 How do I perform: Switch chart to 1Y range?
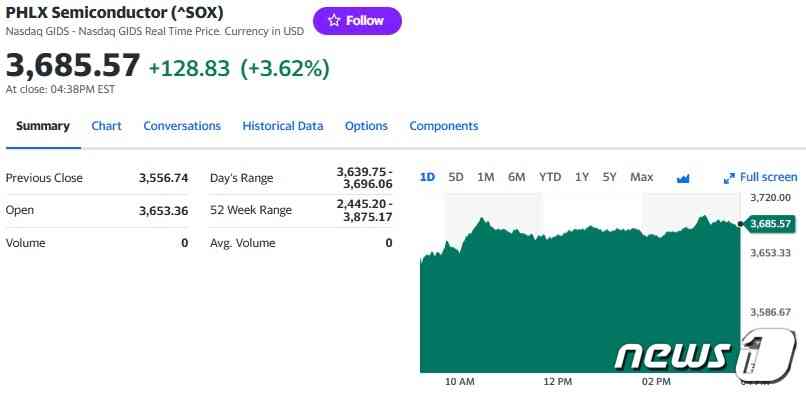click(x=582, y=177)
